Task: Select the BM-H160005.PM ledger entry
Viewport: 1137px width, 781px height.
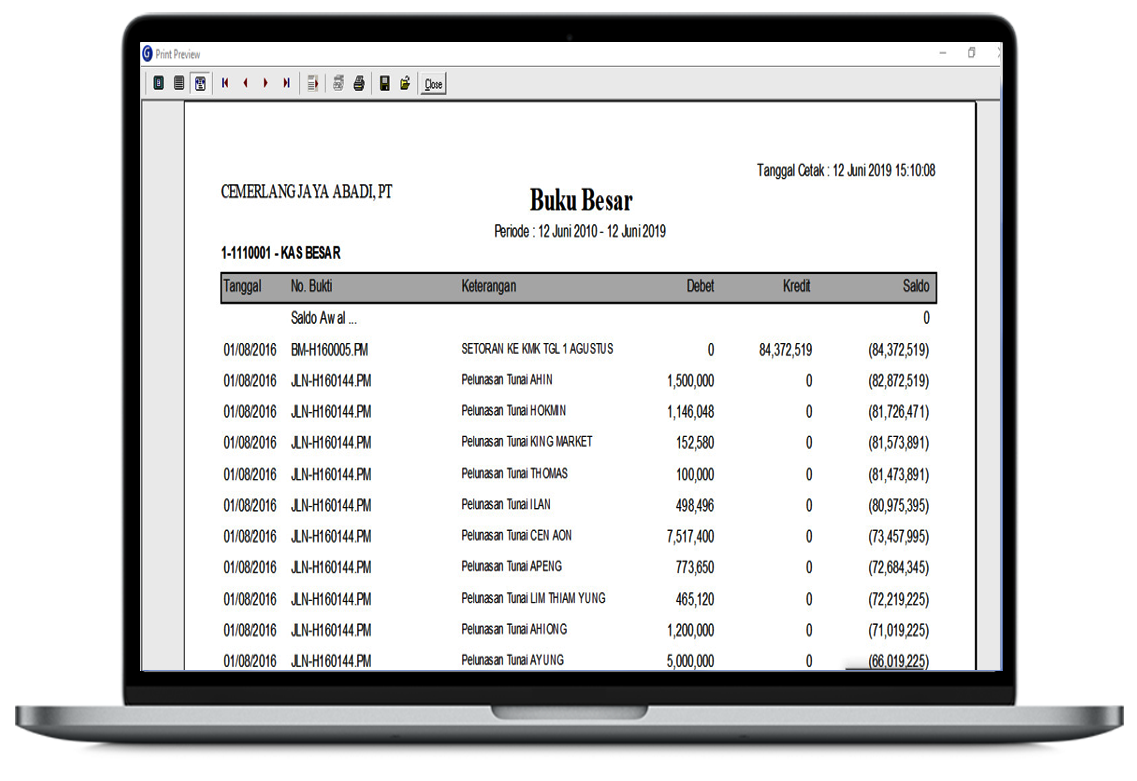Action: [330, 350]
